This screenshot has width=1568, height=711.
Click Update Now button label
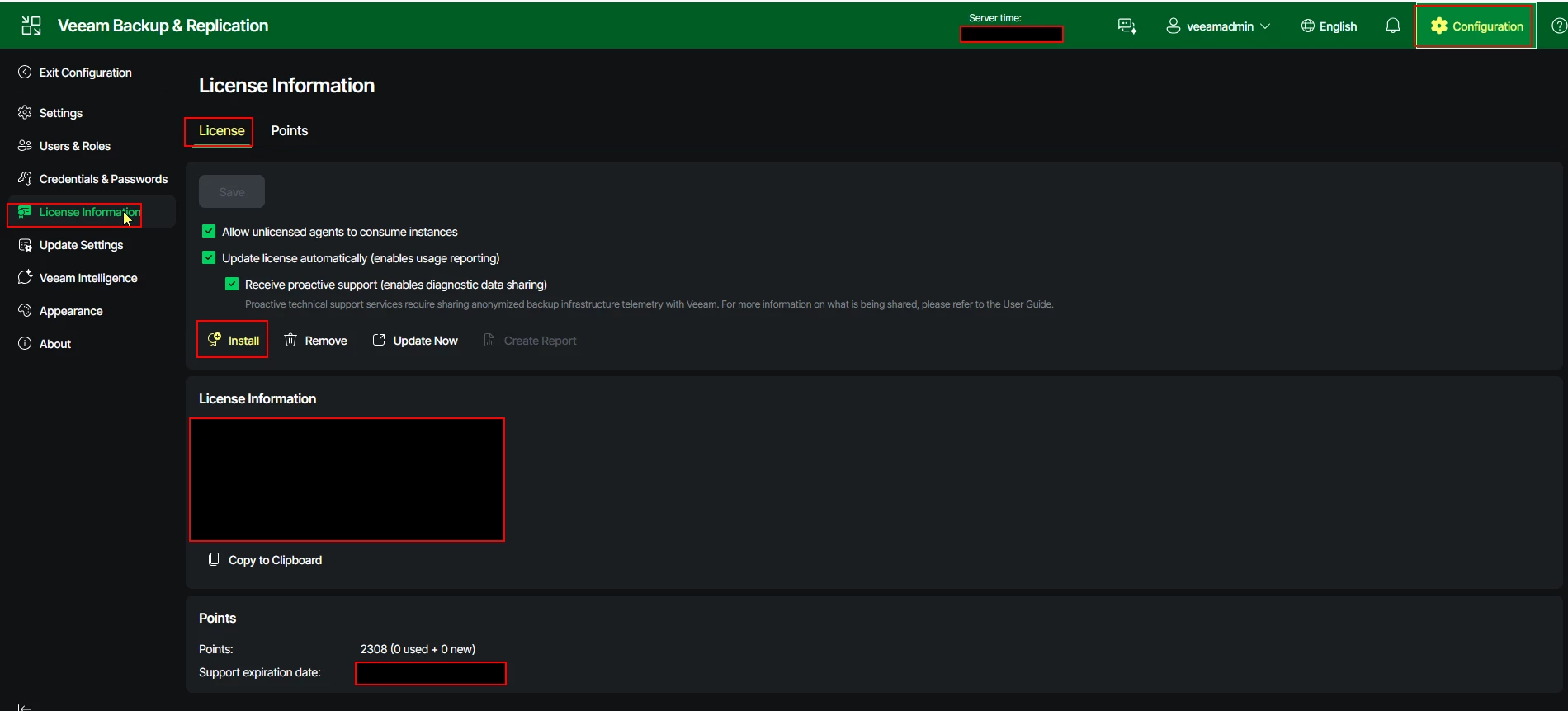coord(426,341)
